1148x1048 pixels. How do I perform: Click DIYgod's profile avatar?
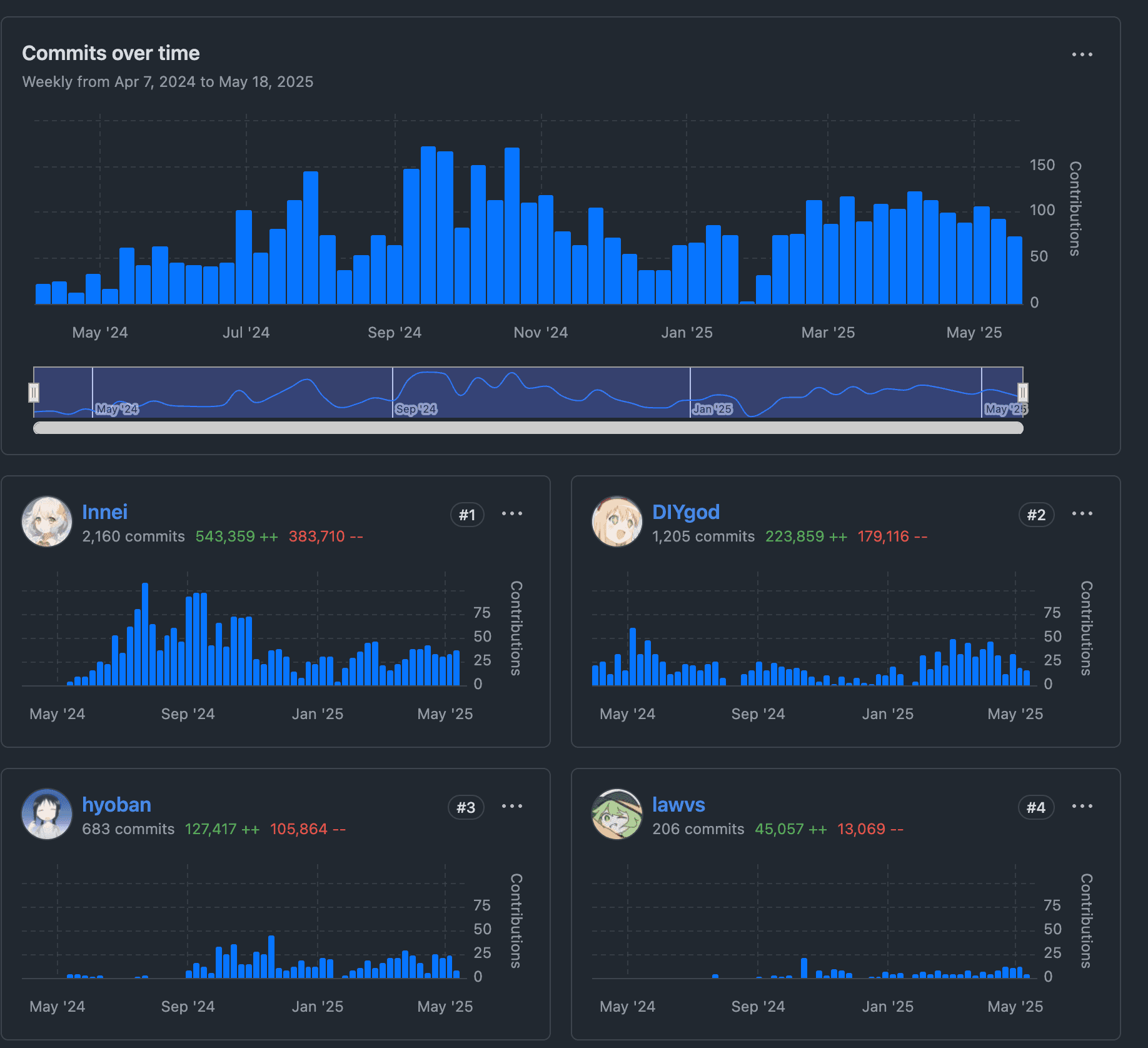(x=617, y=521)
